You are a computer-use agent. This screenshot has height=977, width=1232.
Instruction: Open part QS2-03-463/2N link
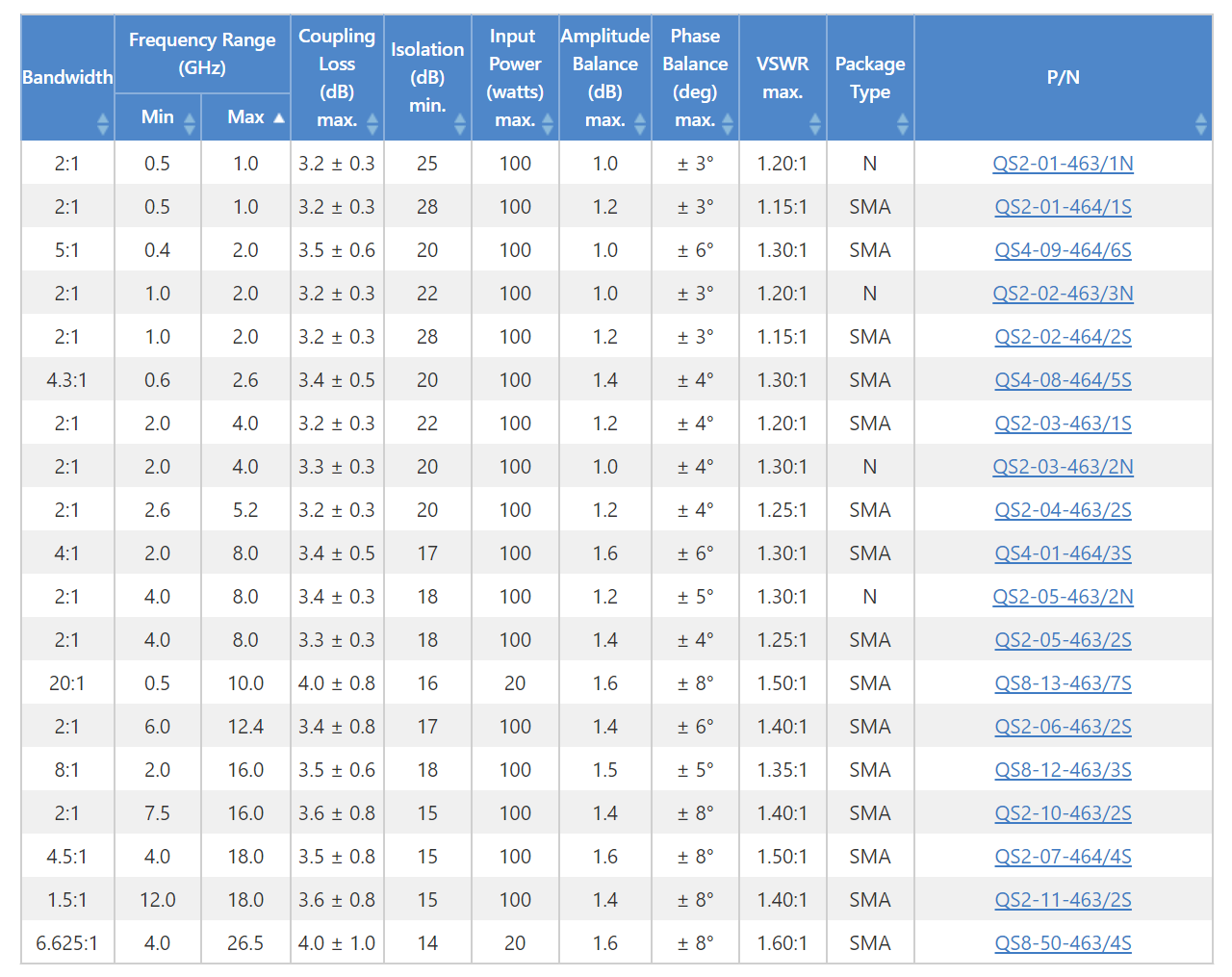(x=1063, y=467)
